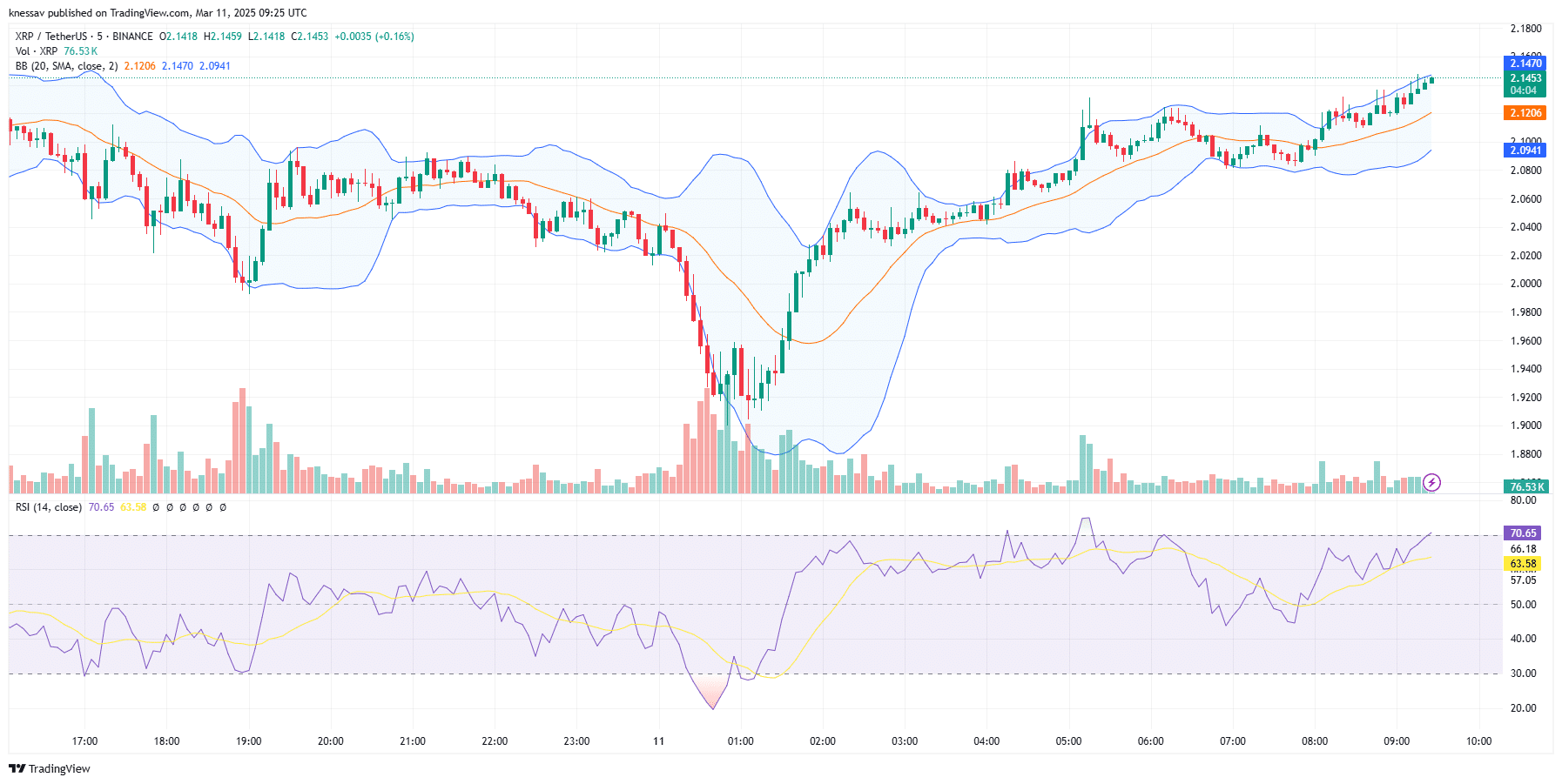
Task: Click 2.0800 on the price axis
Action: point(1525,171)
